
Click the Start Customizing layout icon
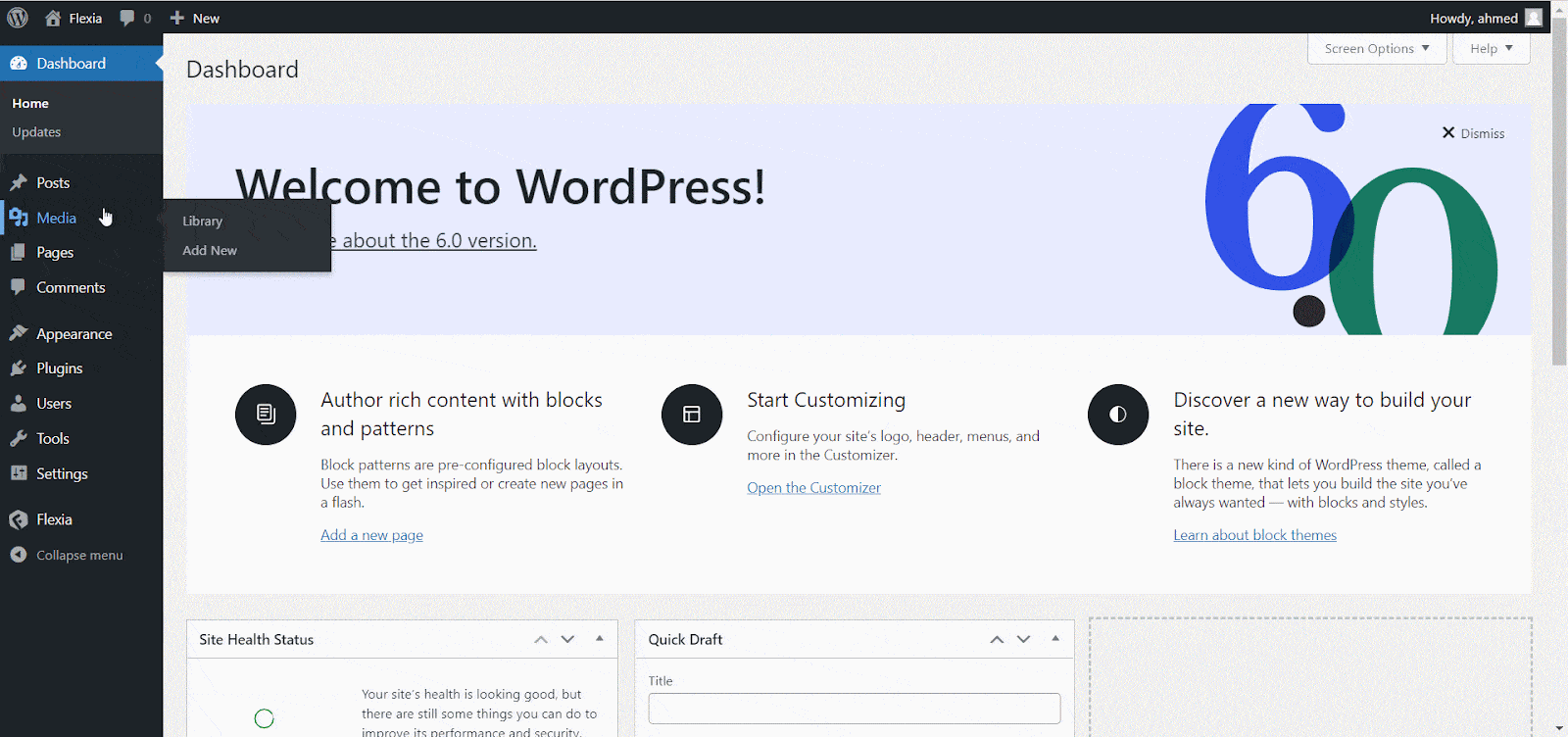click(692, 415)
